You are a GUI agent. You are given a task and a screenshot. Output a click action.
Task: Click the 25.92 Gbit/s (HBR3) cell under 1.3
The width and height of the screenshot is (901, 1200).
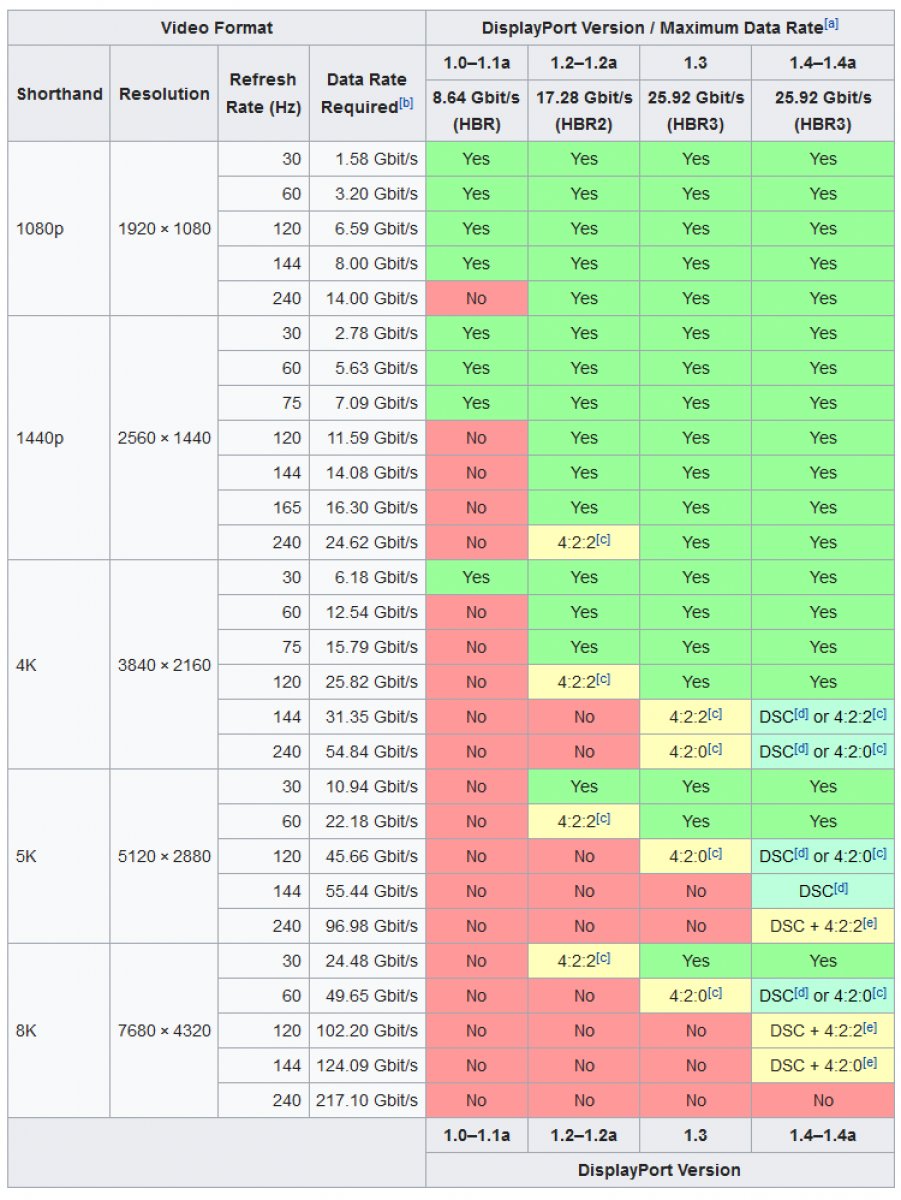(695, 111)
